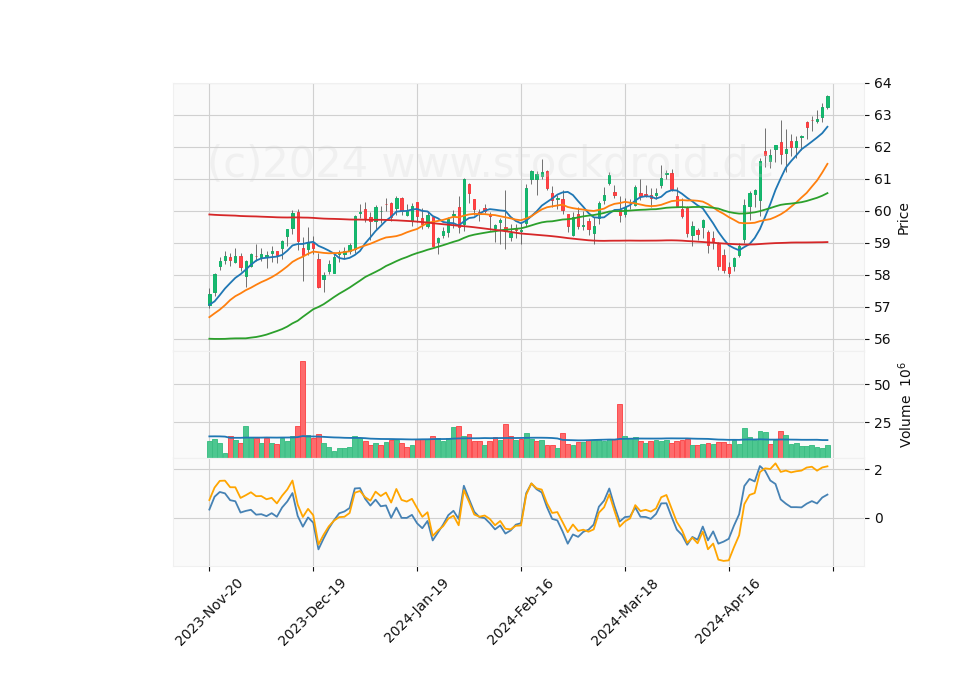Select the 61 price tick label
The height and width of the screenshot is (690, 960).
pos(882,179)
